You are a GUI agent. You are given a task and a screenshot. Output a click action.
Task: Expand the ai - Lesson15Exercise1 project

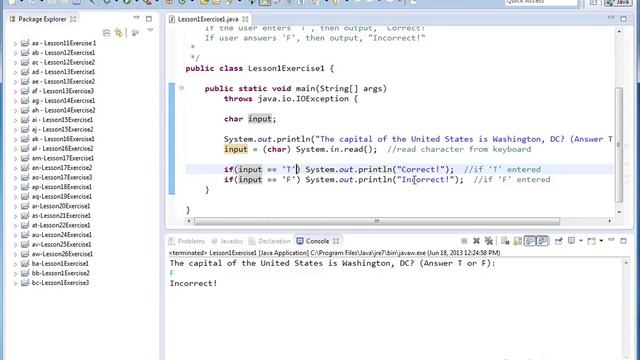point(16,120)
